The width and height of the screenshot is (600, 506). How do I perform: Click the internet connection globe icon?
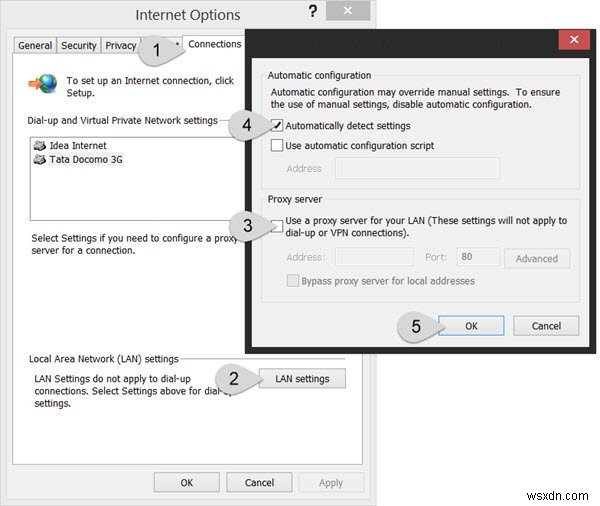(x=43, y=83)
